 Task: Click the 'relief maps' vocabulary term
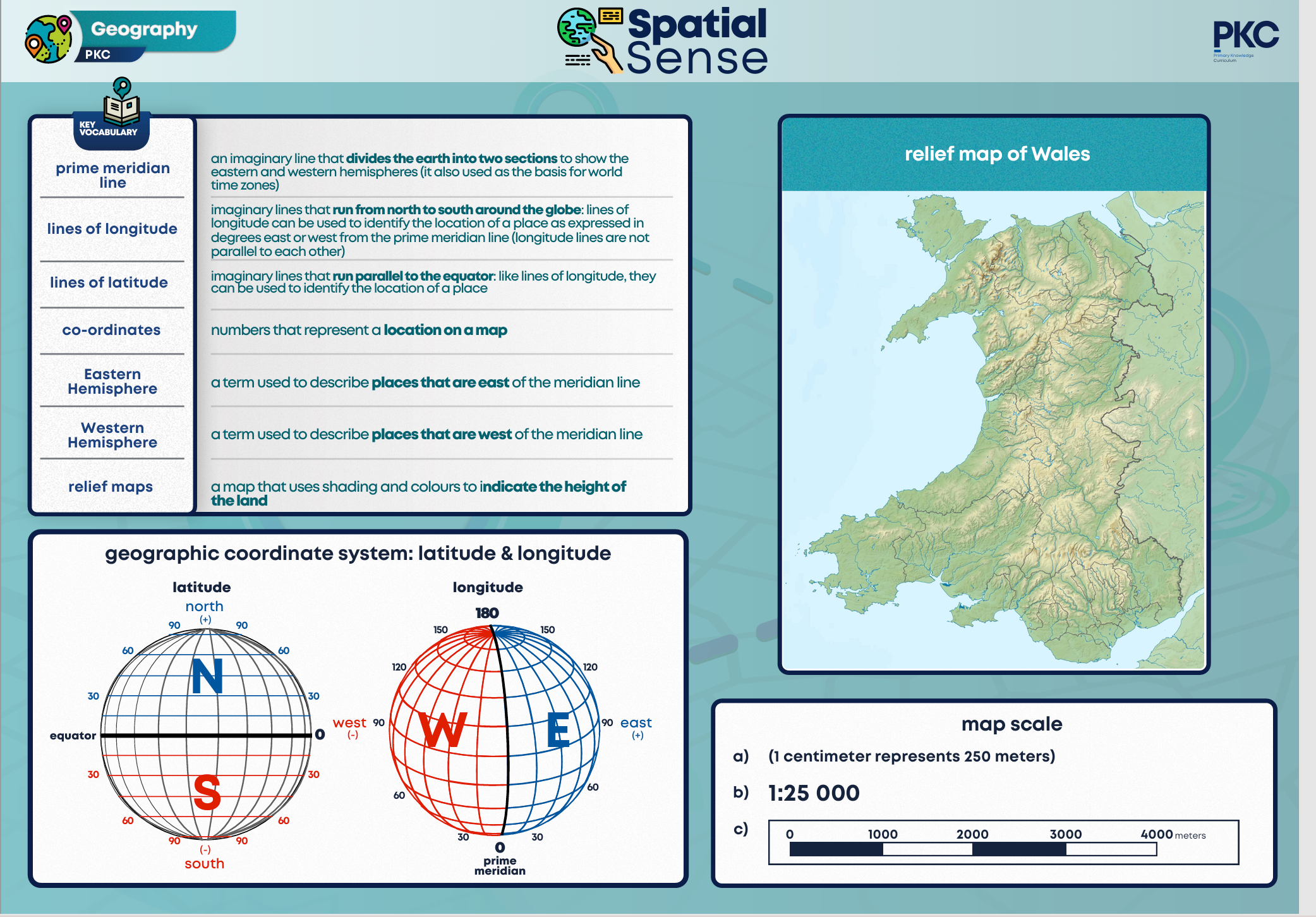tap(111, 487)
